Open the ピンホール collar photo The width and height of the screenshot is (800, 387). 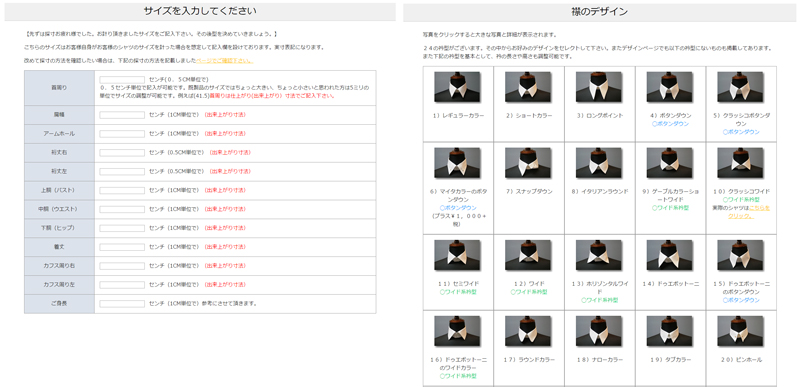(740, 331)
